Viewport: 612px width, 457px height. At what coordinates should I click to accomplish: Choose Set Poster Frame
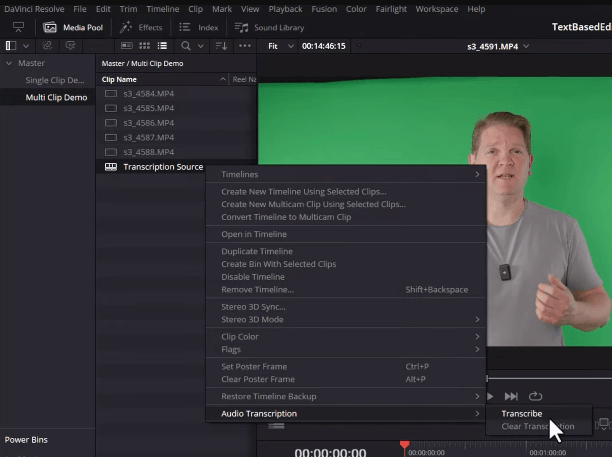tap(346, 366)
